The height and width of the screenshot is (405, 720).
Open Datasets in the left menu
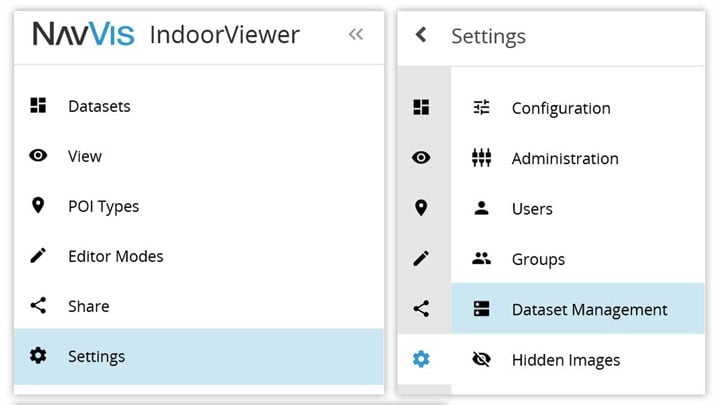pos(199,106)
